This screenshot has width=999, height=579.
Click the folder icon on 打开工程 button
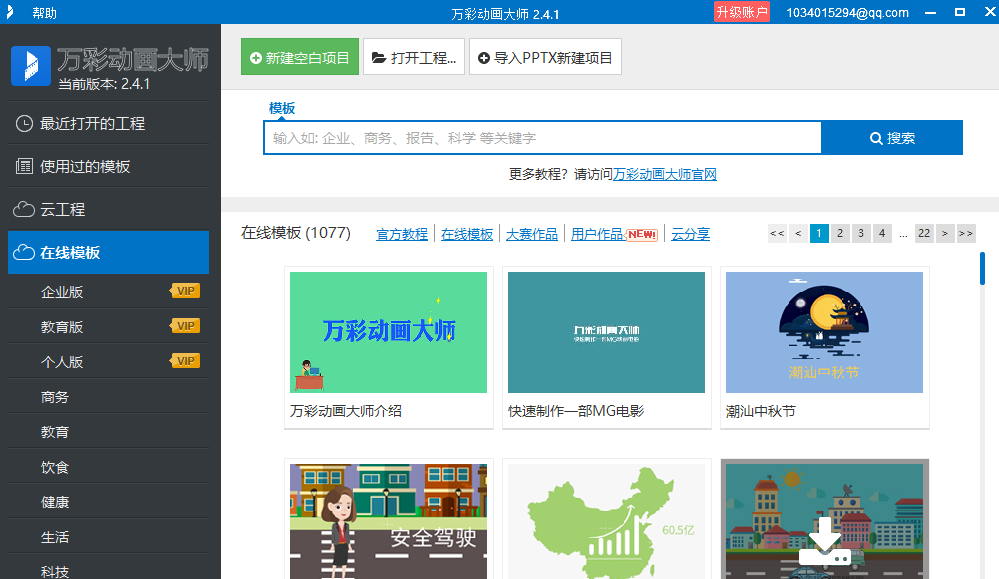[379, 58]
